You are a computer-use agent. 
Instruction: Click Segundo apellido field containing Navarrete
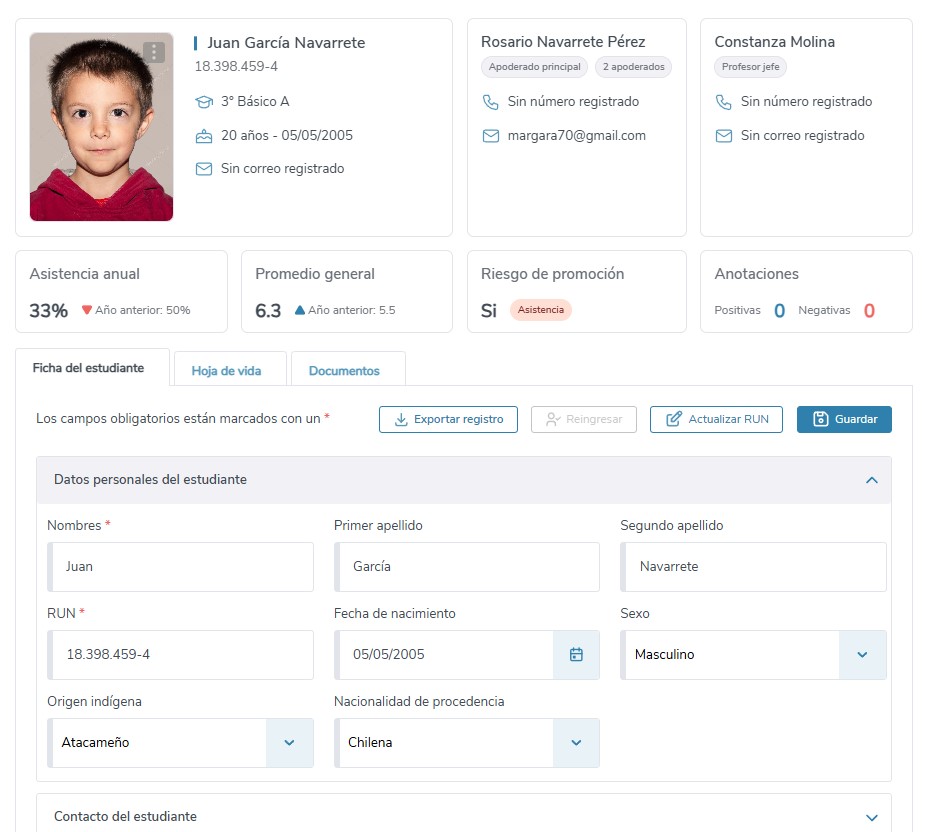[753, 566]
